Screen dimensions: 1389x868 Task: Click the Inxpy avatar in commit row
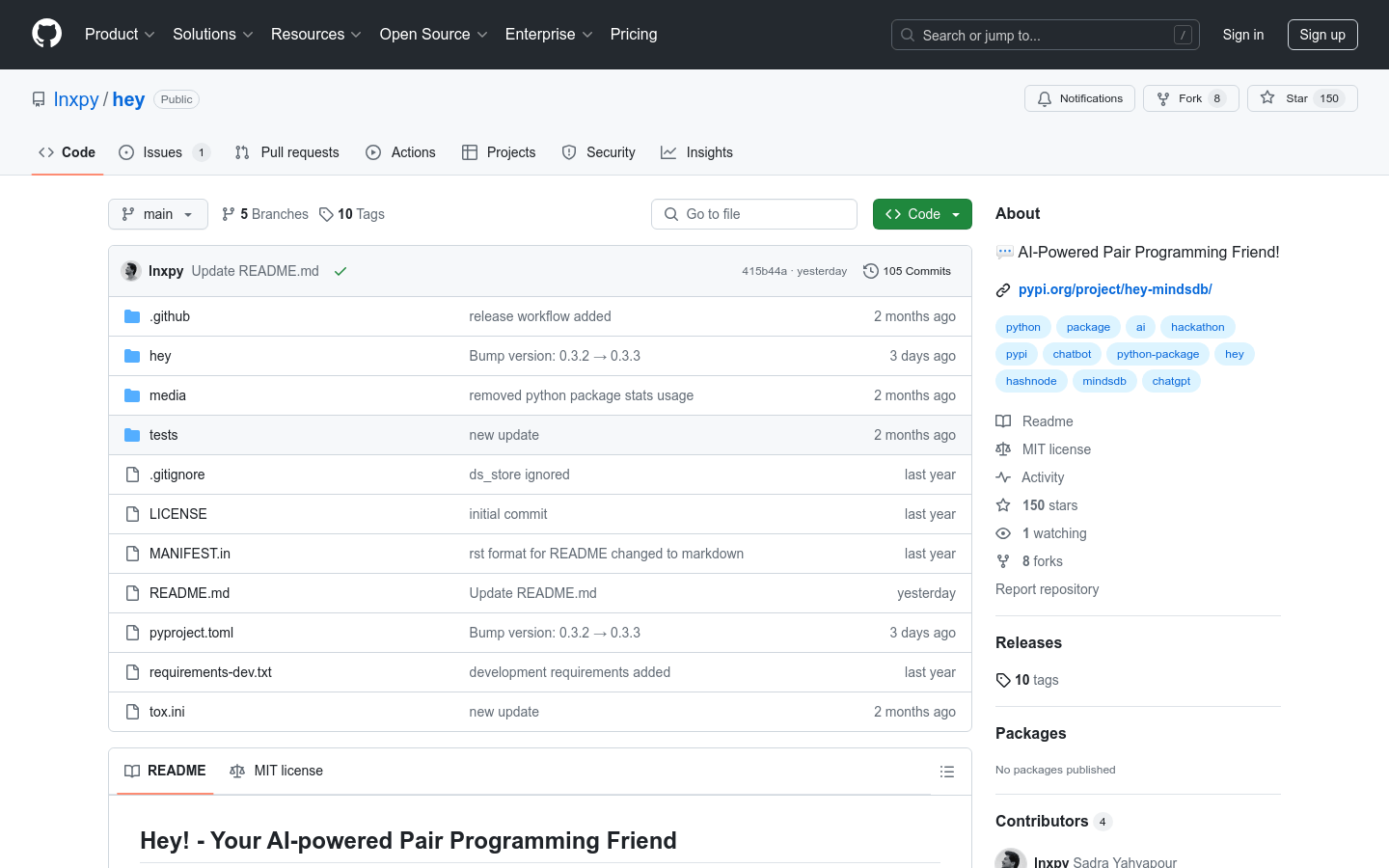[131, 271]
